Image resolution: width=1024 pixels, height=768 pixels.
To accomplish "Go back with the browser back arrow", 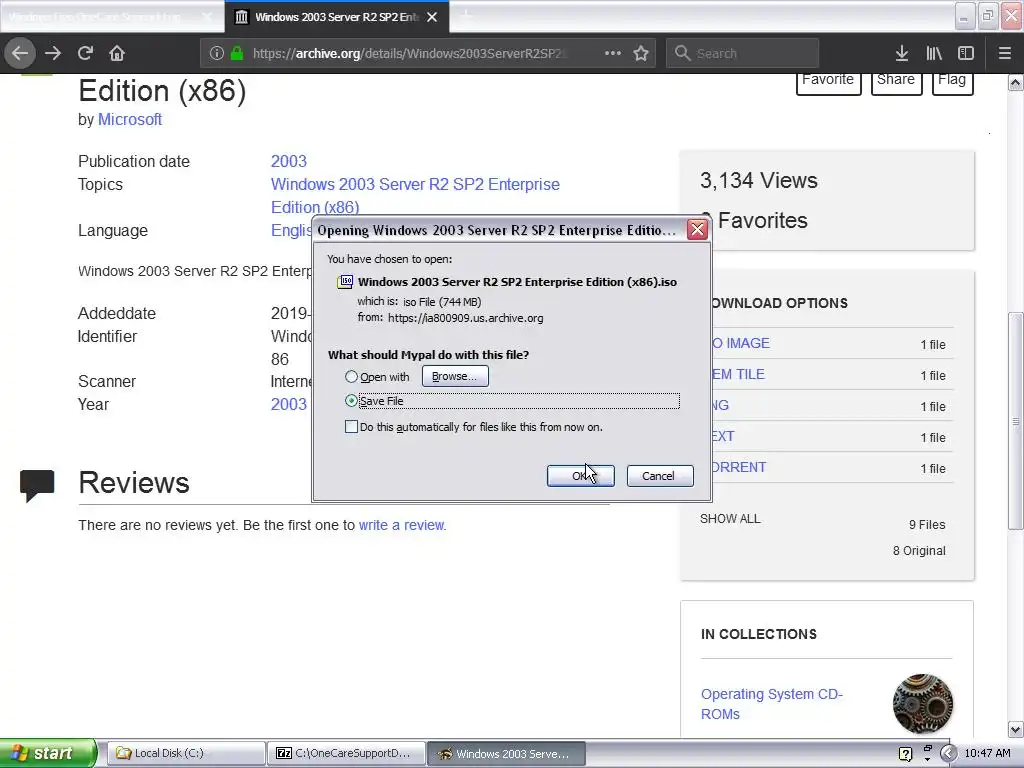I will (x=20, y=53).
